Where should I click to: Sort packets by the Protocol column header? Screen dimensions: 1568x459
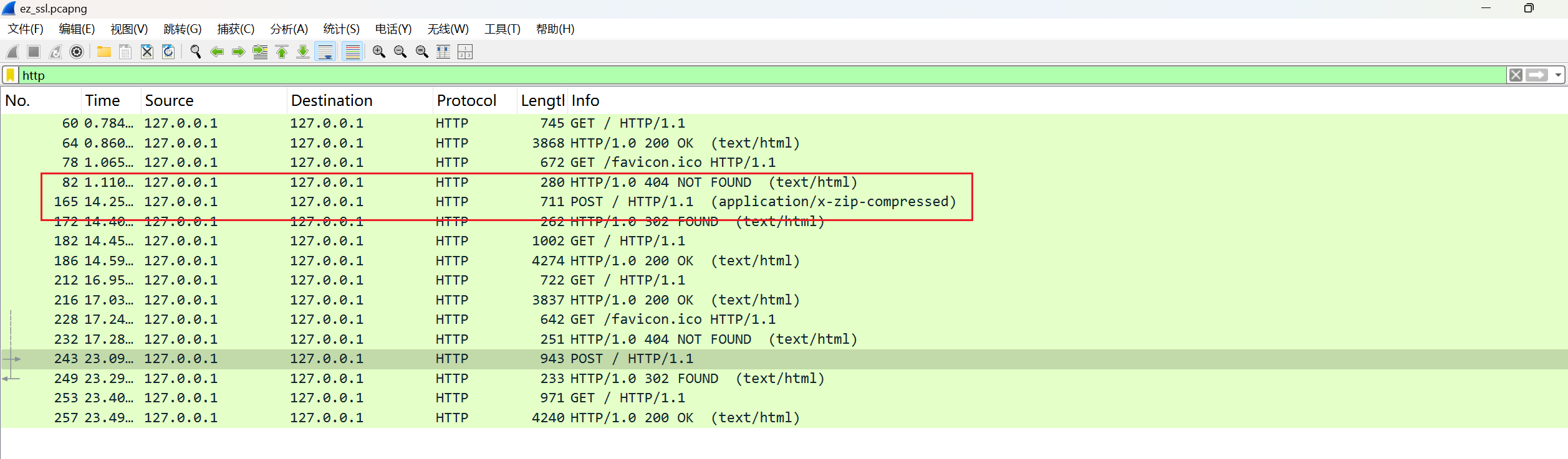pyautogui.click(x=466, y=101)
